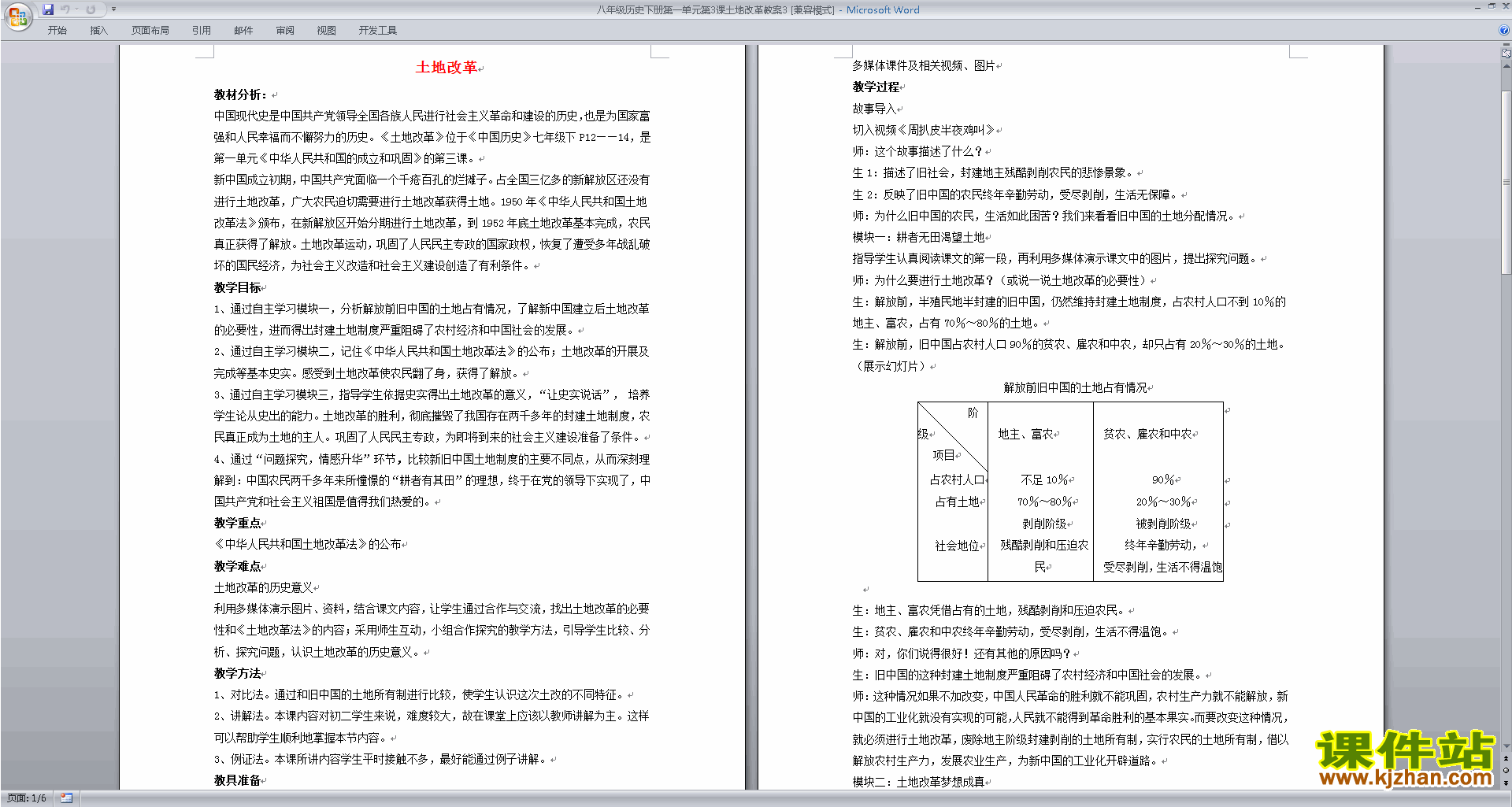Click table cell 地主、富农
This screenshot has width=1512, height=807.
coord(1026,434)
